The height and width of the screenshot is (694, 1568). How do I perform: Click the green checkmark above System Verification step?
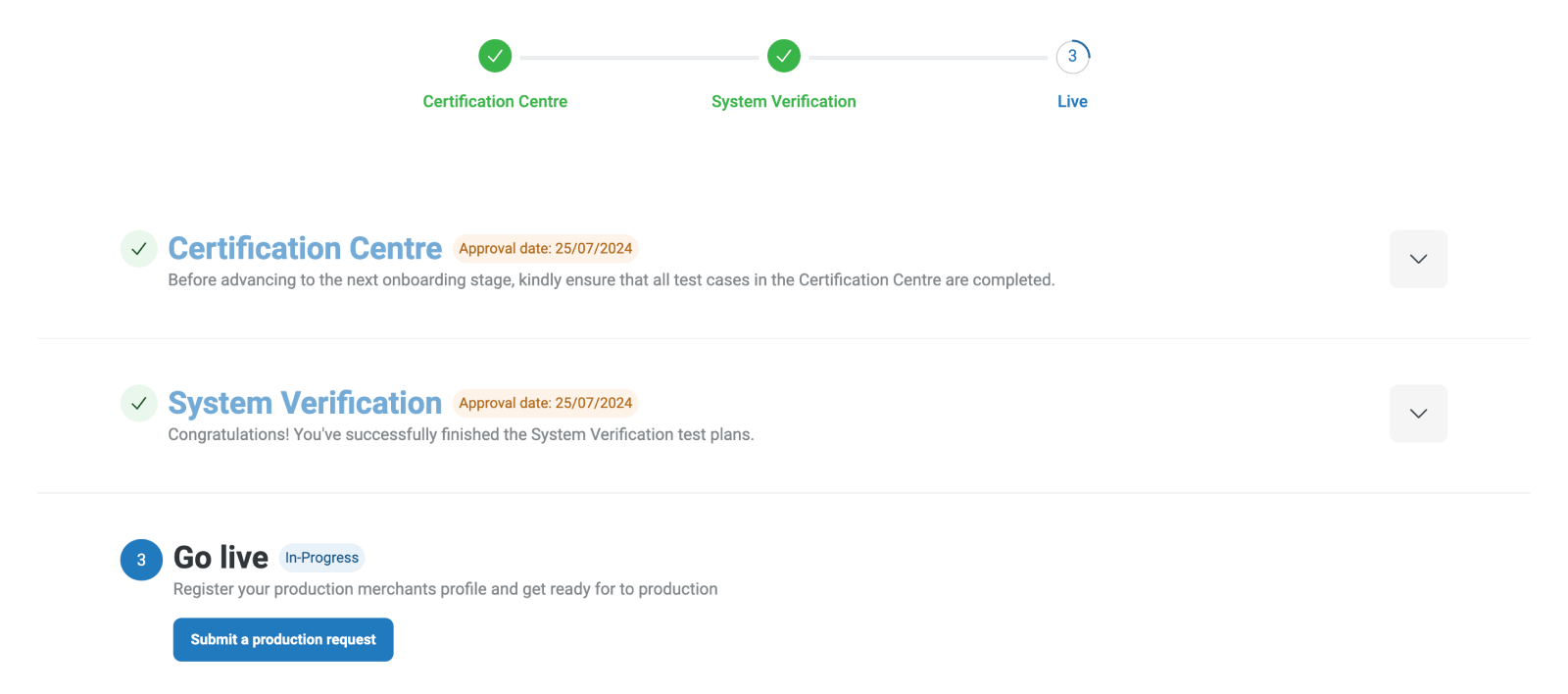click(x=784, y=56)
